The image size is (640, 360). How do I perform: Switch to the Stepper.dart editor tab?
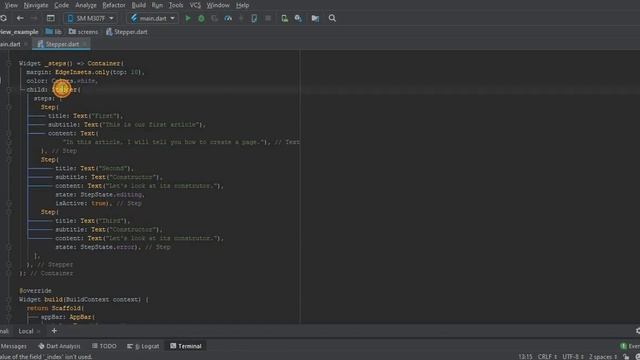[x=62, y=44]
